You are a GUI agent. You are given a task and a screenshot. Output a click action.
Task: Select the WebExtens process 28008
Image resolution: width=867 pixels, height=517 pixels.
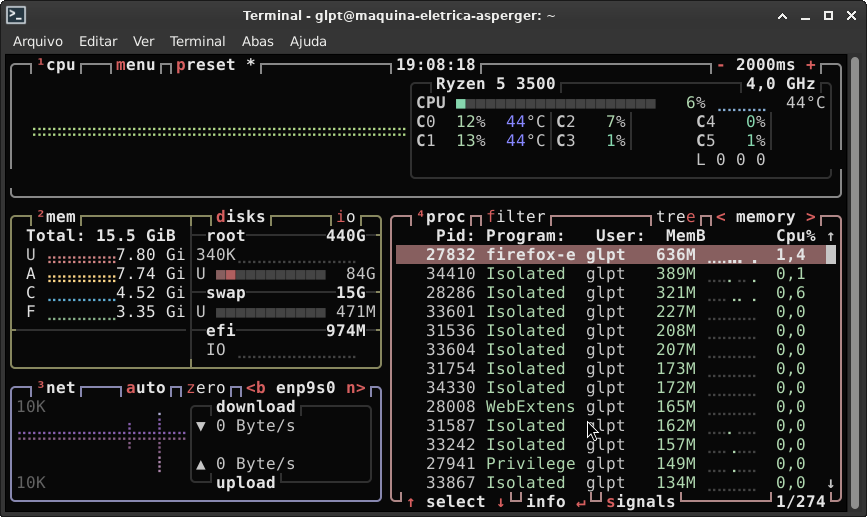(611, 406)
